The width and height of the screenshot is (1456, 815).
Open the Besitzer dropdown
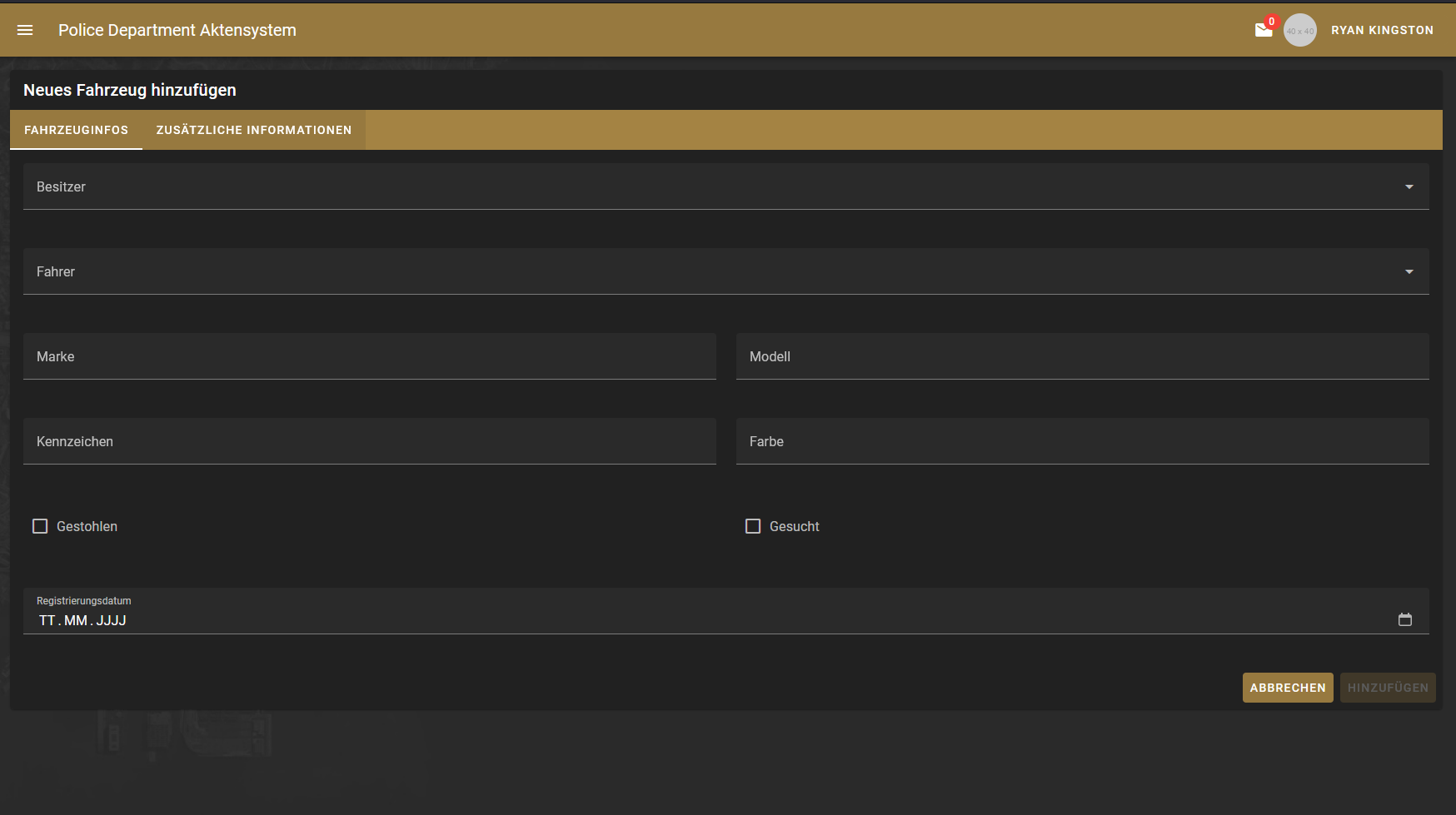(x=726, y=186)
